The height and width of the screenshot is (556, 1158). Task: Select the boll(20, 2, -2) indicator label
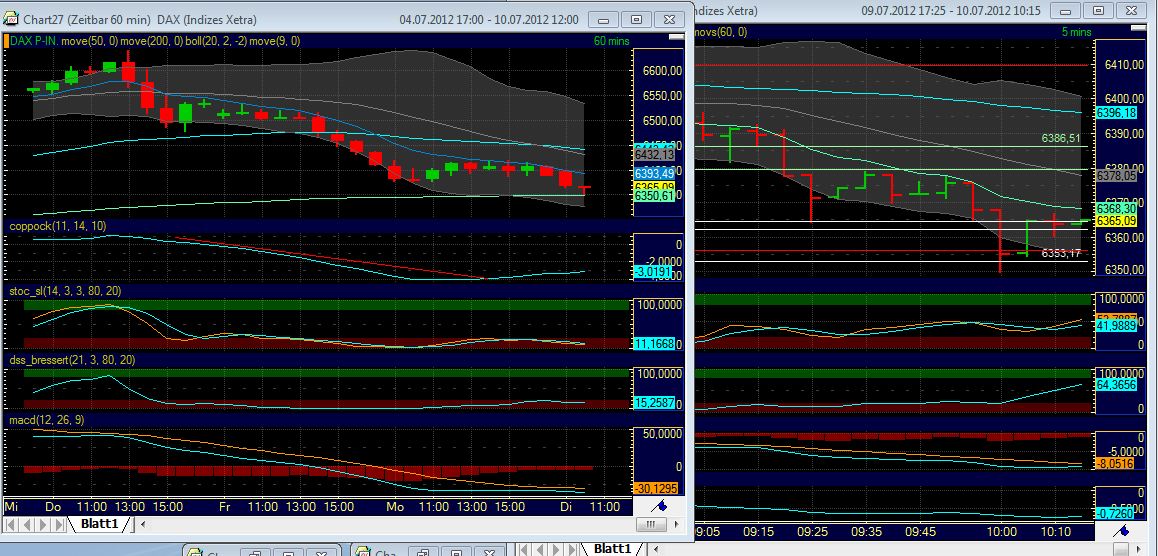[x=216, y=41]
